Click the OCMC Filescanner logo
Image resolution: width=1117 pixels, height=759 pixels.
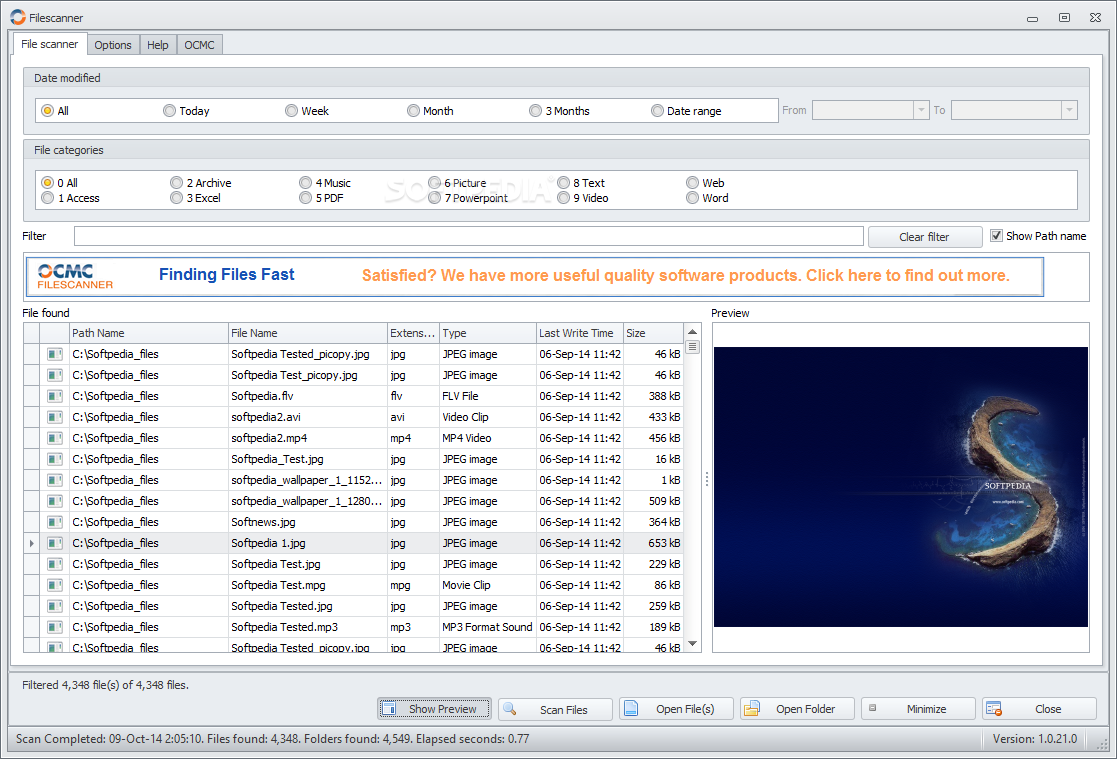(75, 277)
